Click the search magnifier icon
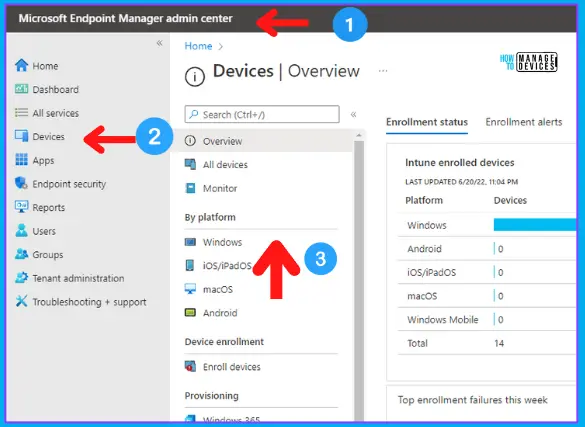The width and height of the screenshot is (585, 427). tap(194, 114)
